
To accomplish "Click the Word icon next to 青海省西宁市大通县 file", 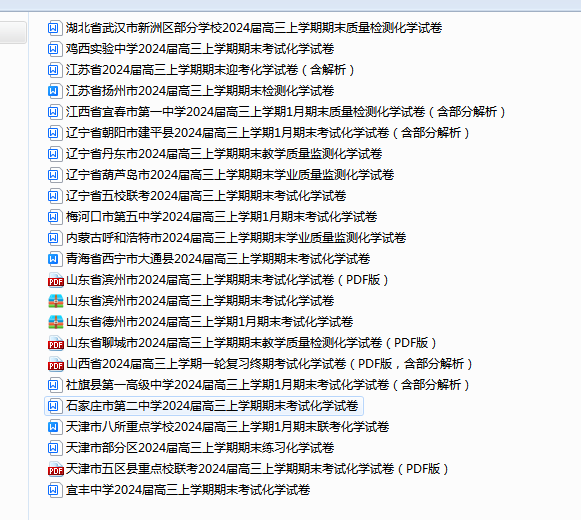I will [x=54, y=259].
